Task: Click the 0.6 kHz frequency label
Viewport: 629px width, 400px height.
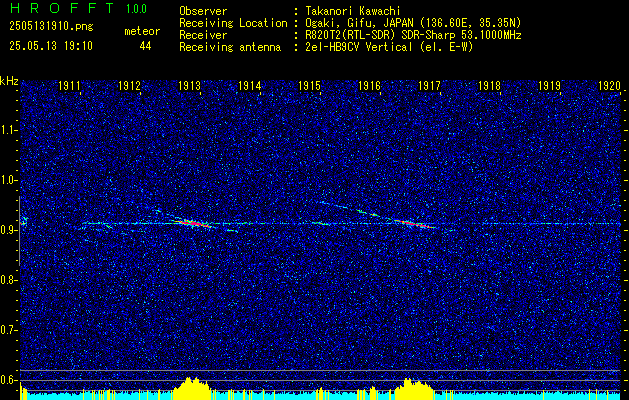Action: tap(9, 380)
